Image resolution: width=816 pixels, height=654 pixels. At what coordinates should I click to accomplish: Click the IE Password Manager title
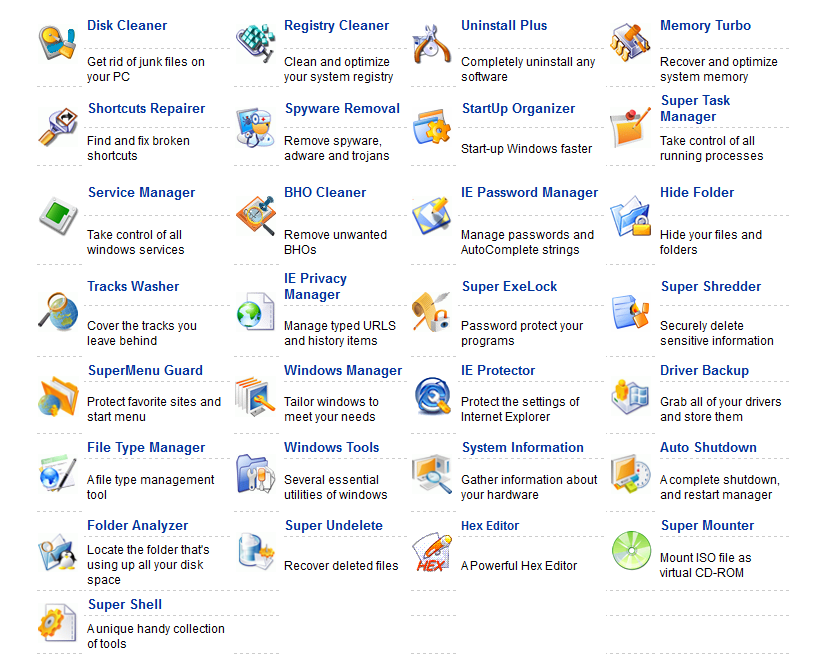pos(529,193)
